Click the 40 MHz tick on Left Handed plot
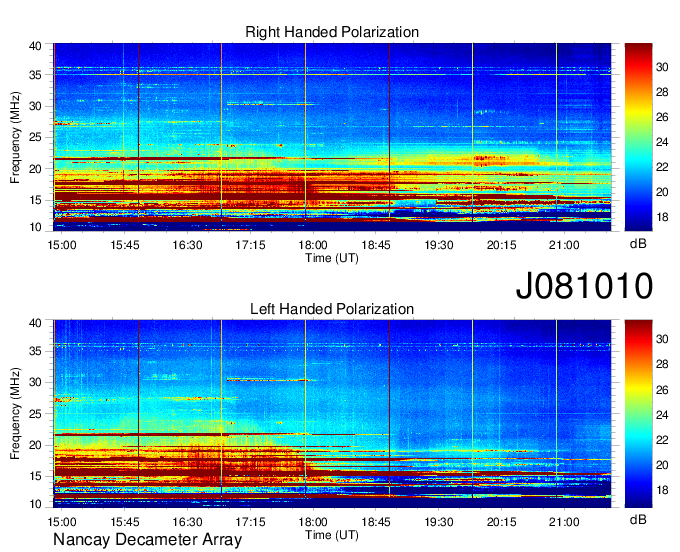 point(35,323)
